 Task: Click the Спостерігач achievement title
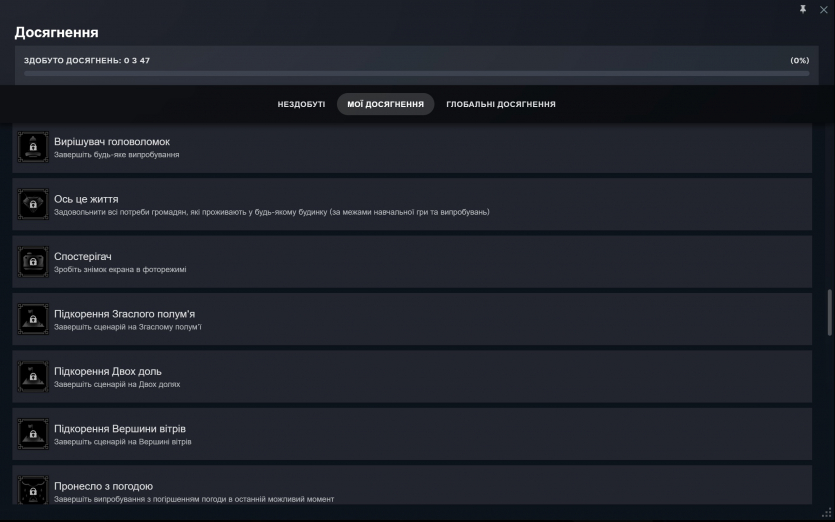(x=83, y=257)
